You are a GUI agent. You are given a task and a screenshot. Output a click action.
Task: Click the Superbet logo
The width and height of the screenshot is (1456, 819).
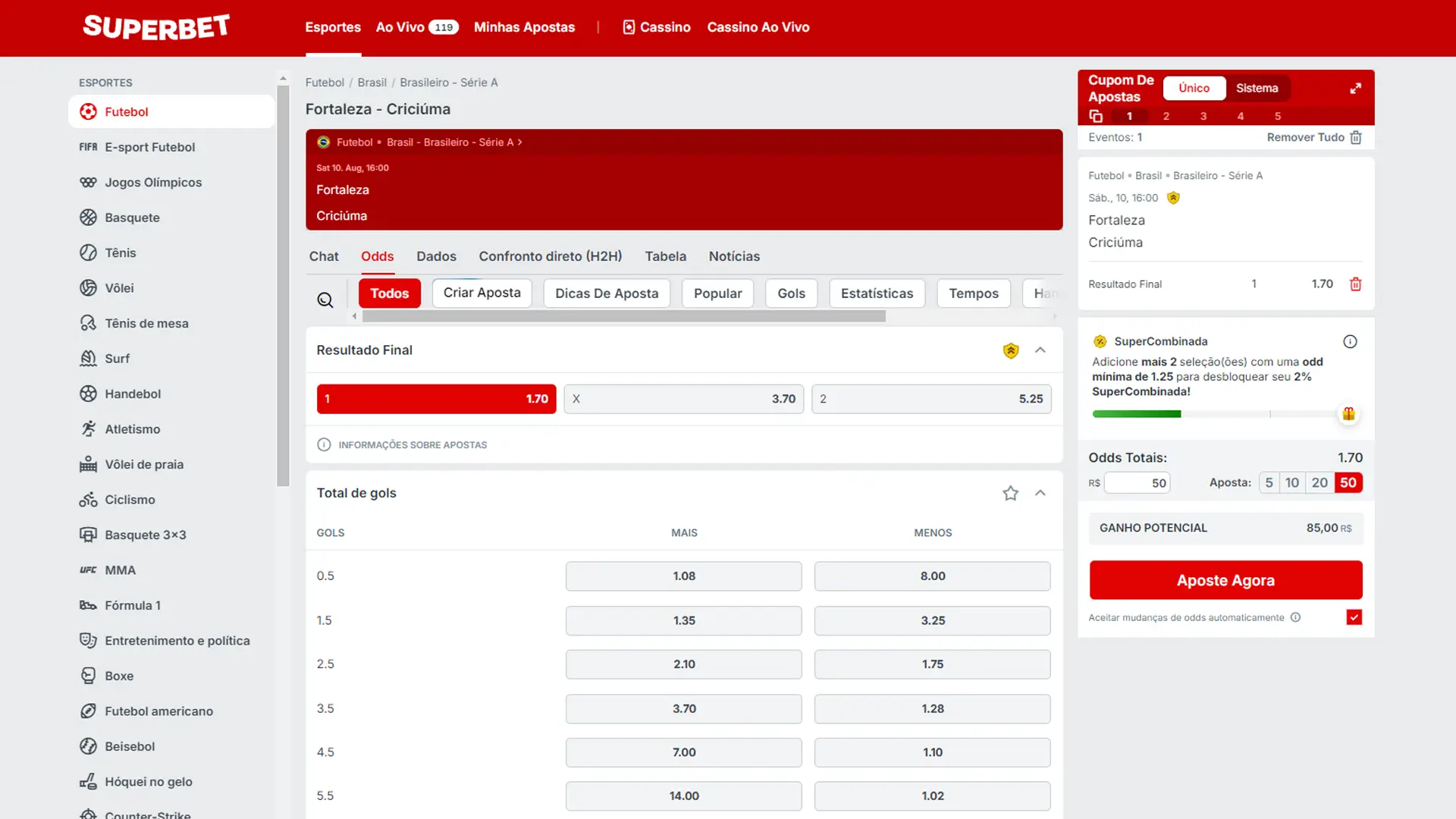click(156, 27)
